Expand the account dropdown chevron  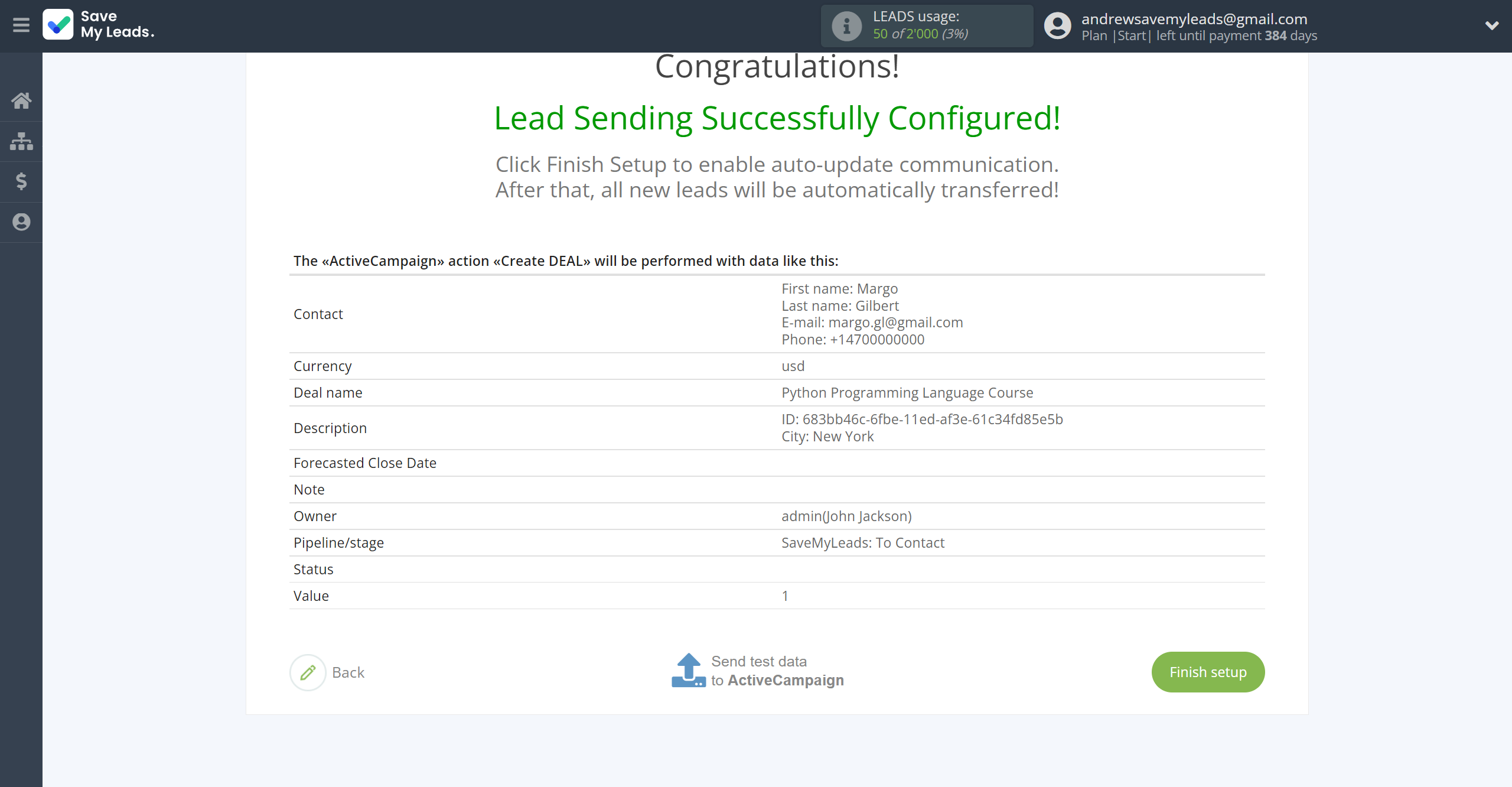point(1492,25)
